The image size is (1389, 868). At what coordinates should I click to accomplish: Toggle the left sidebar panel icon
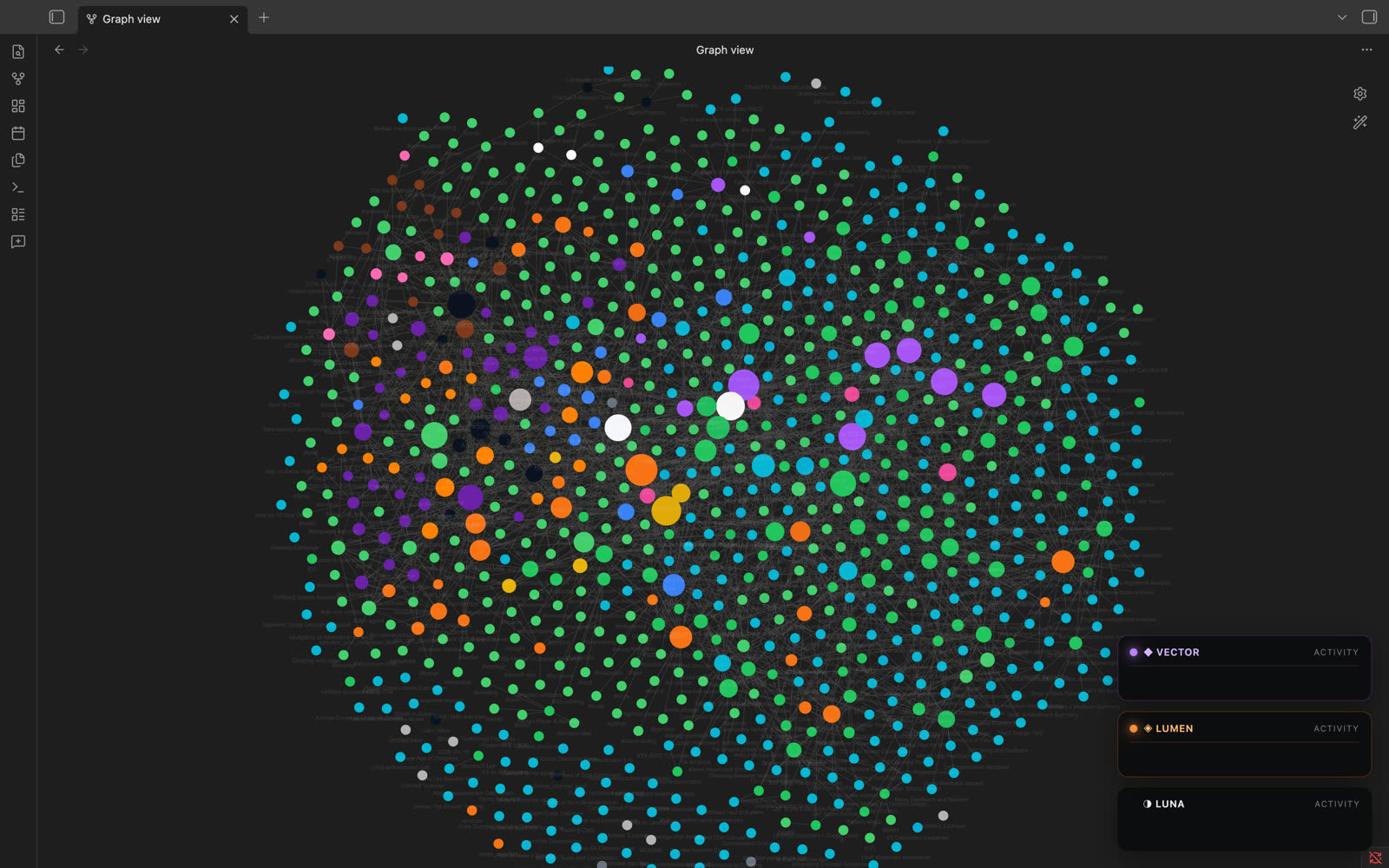coord(57,17)
